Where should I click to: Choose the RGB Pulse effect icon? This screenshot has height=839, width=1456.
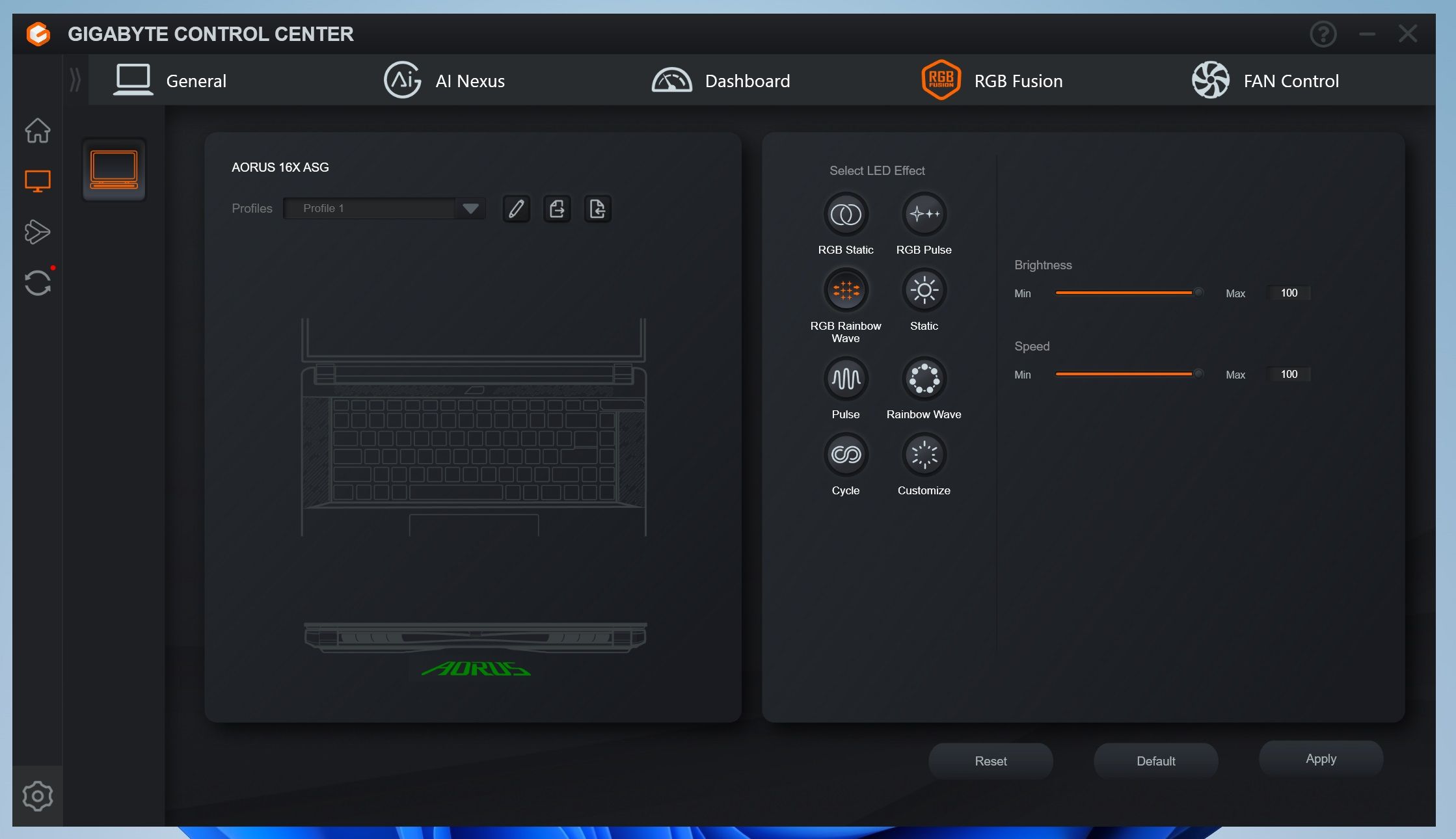point(924,215)
